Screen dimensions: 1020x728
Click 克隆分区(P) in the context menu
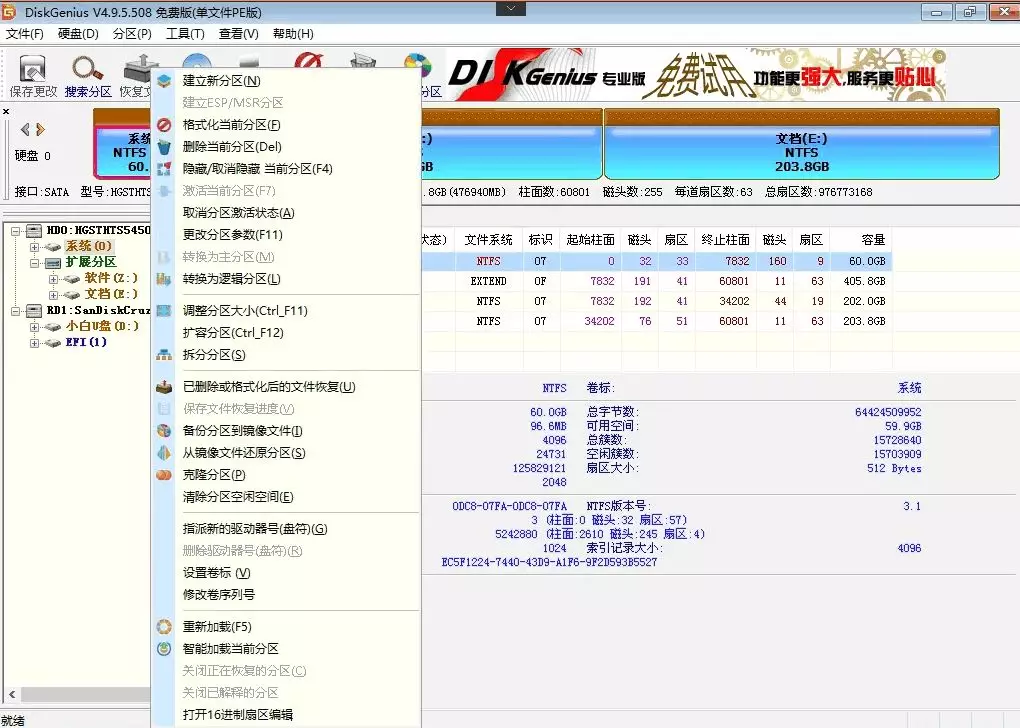213,475
